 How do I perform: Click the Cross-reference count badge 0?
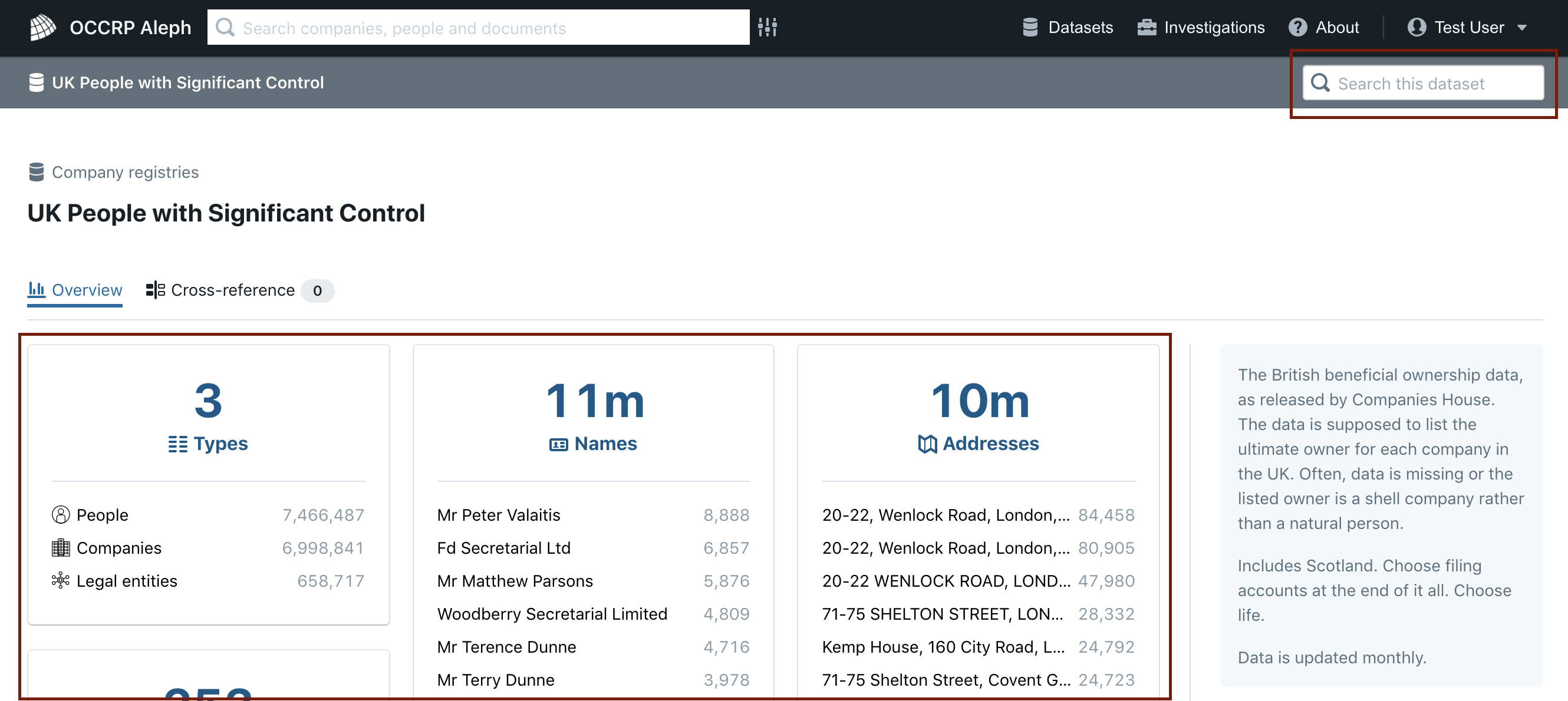point(317,290)
